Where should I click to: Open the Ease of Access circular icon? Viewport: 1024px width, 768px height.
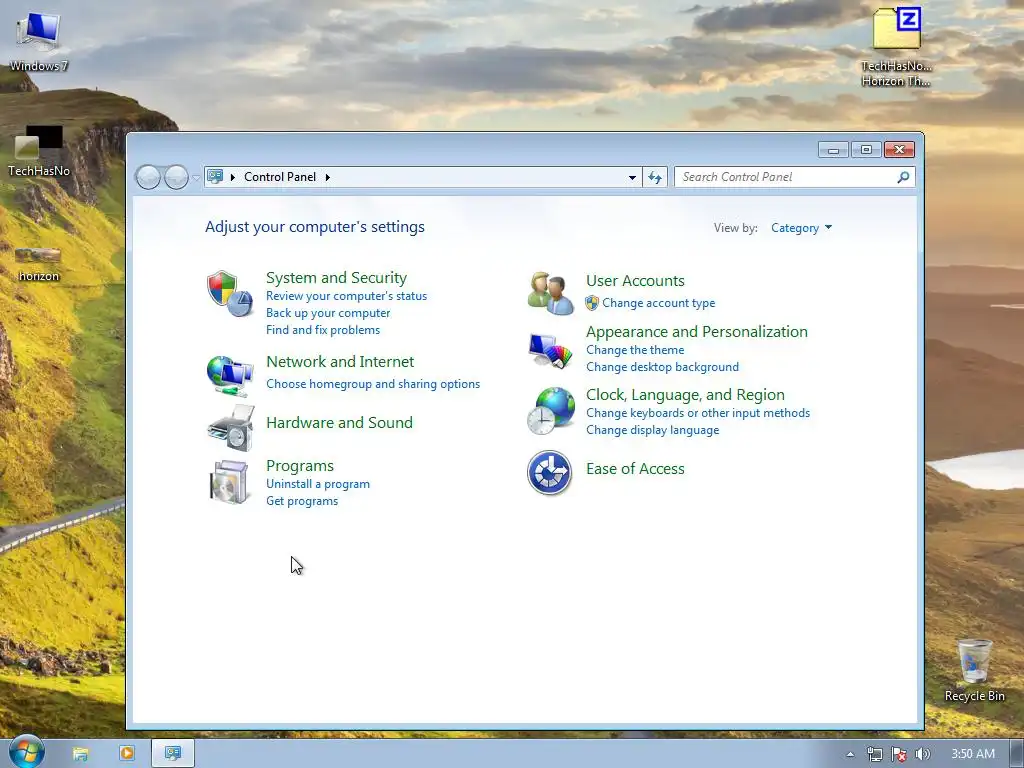(549, 472)
